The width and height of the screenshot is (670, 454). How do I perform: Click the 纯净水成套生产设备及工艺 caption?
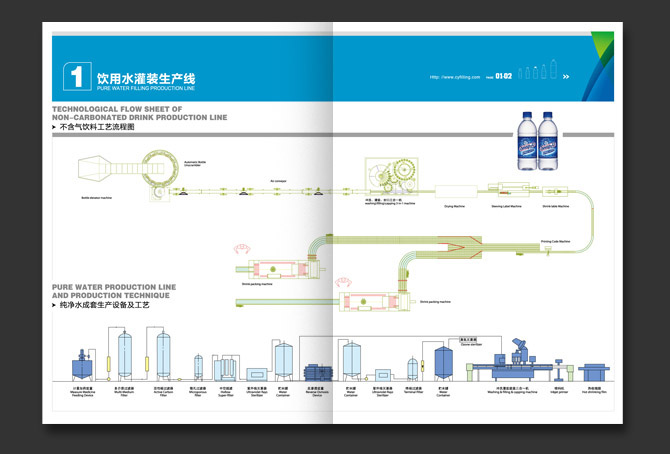[105, 305]
